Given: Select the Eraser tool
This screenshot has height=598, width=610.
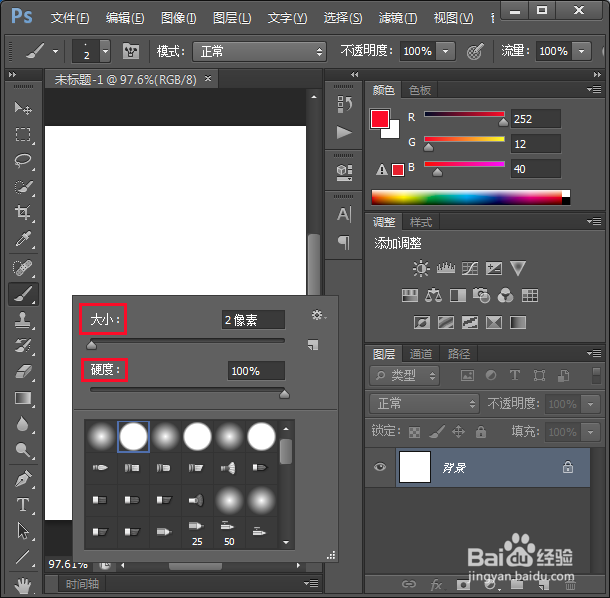Looking at the screenshot, I should pos(23,372).
